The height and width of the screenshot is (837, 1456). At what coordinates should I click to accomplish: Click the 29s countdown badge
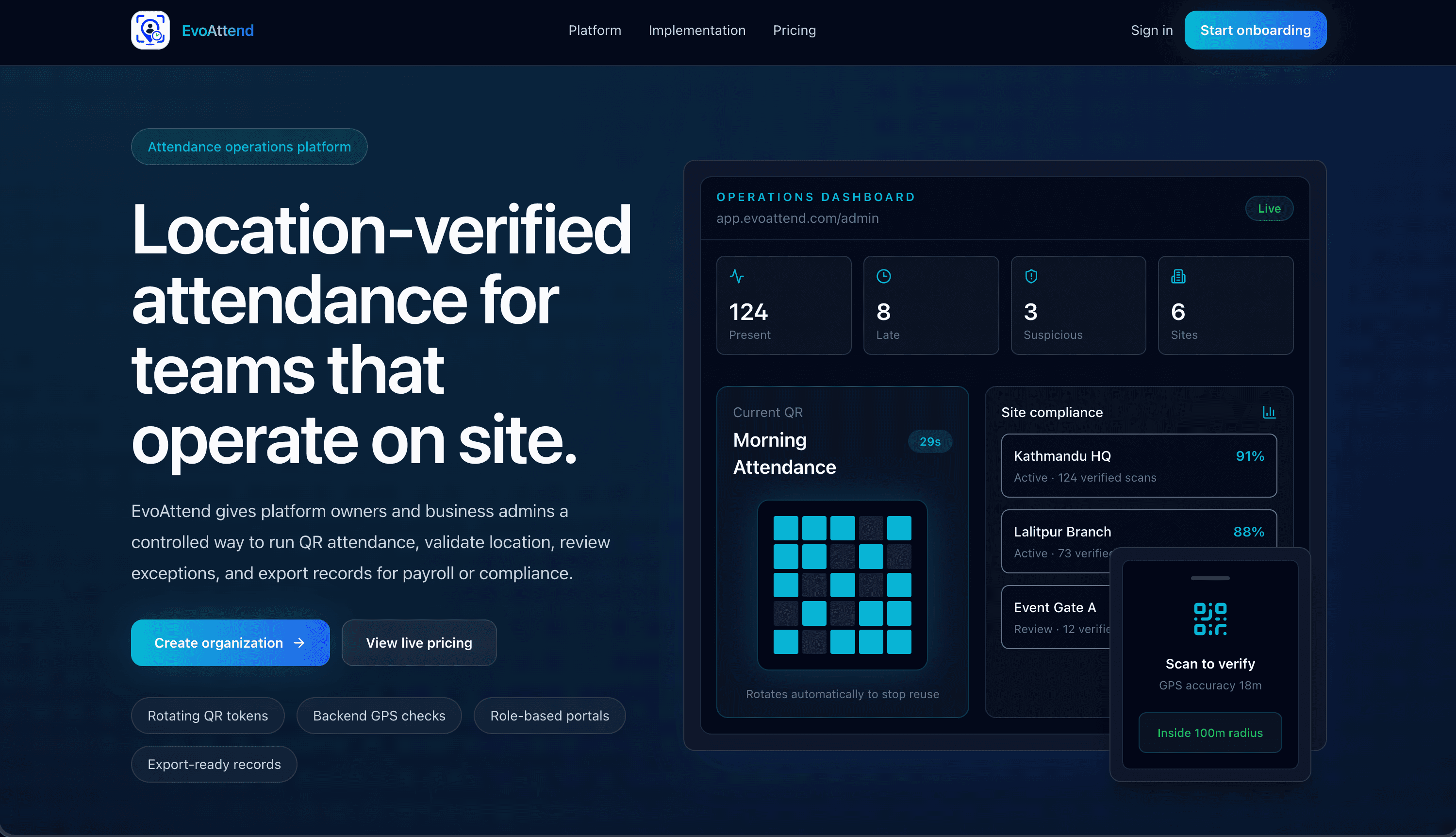click(x=930, y=441)
